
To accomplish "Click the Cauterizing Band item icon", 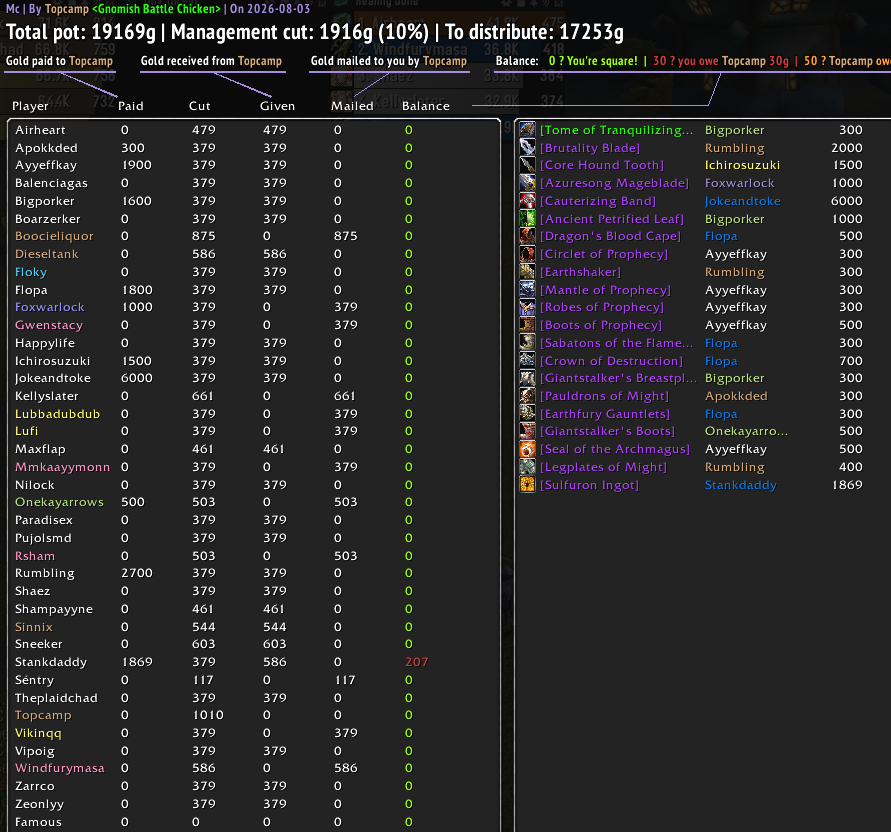I will tap(527, 201).
